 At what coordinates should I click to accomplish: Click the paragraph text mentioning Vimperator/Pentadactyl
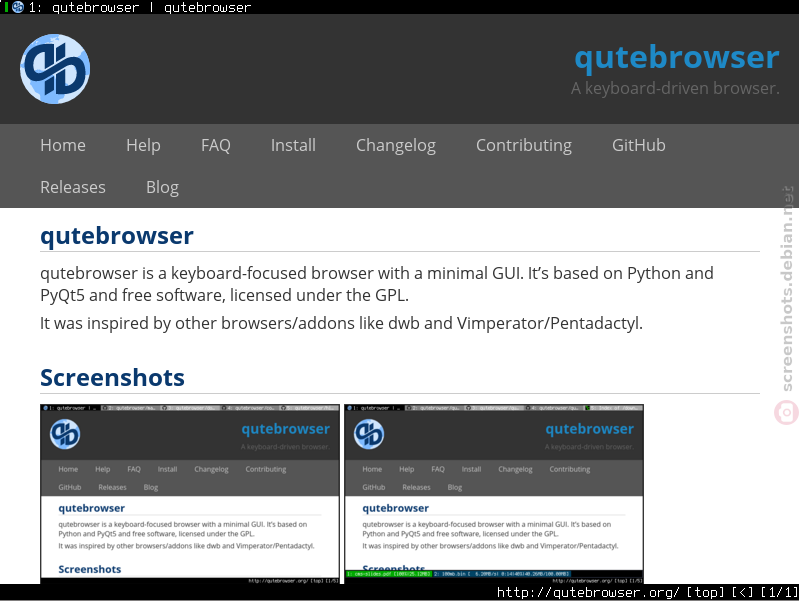[x=341, y=323]
